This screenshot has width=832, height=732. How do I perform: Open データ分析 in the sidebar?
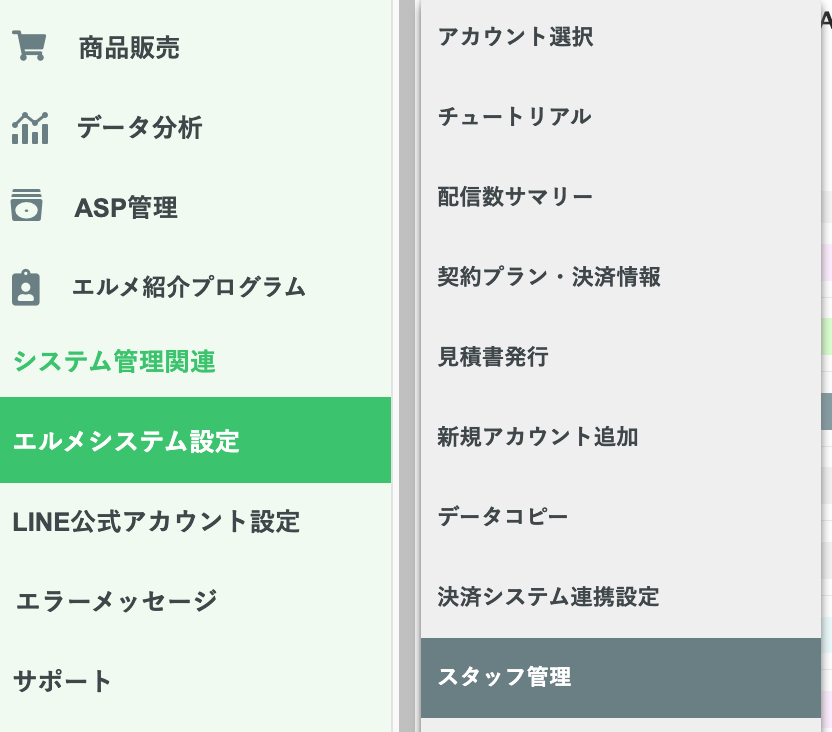[139, 128]
